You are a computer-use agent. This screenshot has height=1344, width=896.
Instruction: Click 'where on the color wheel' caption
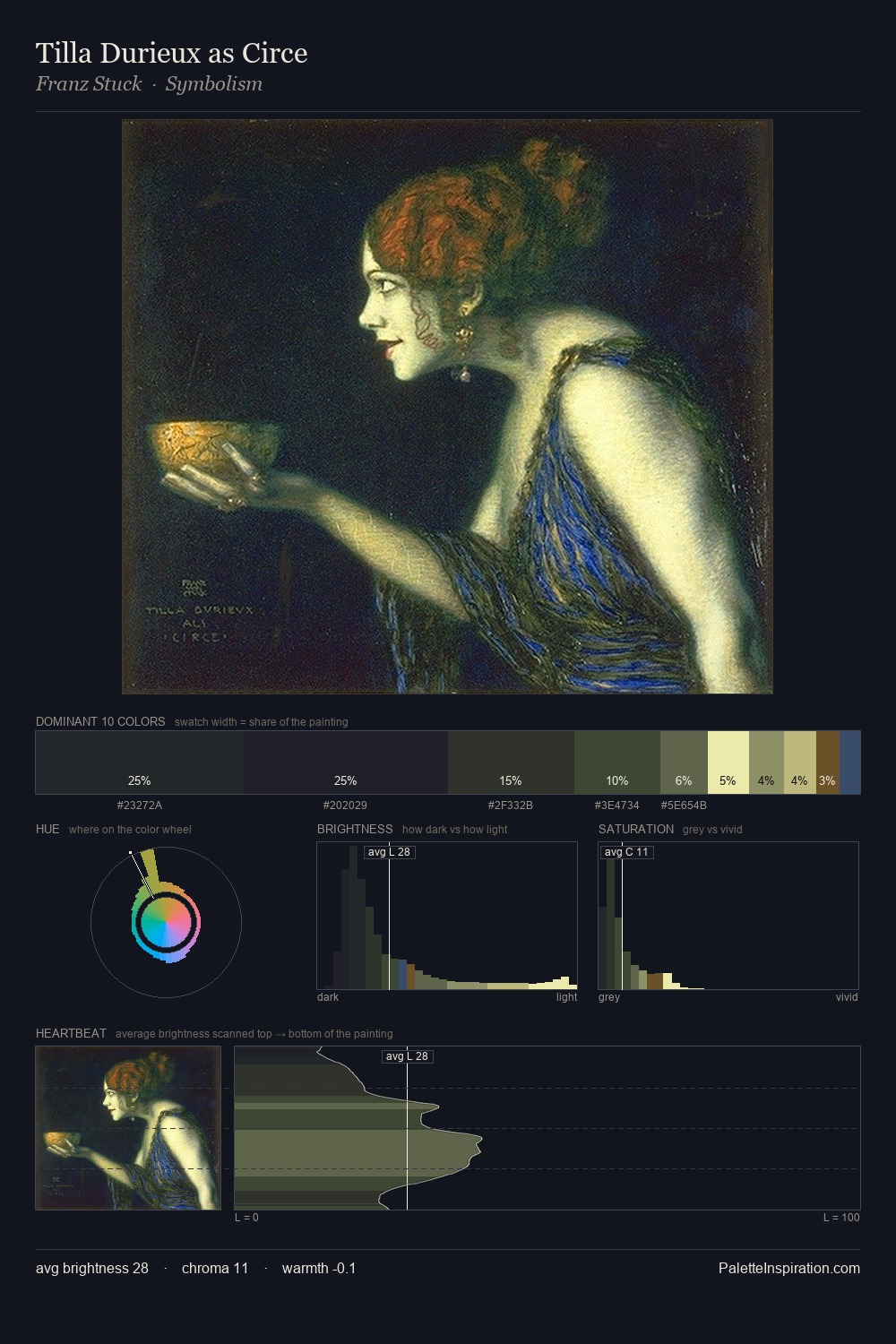130,830
